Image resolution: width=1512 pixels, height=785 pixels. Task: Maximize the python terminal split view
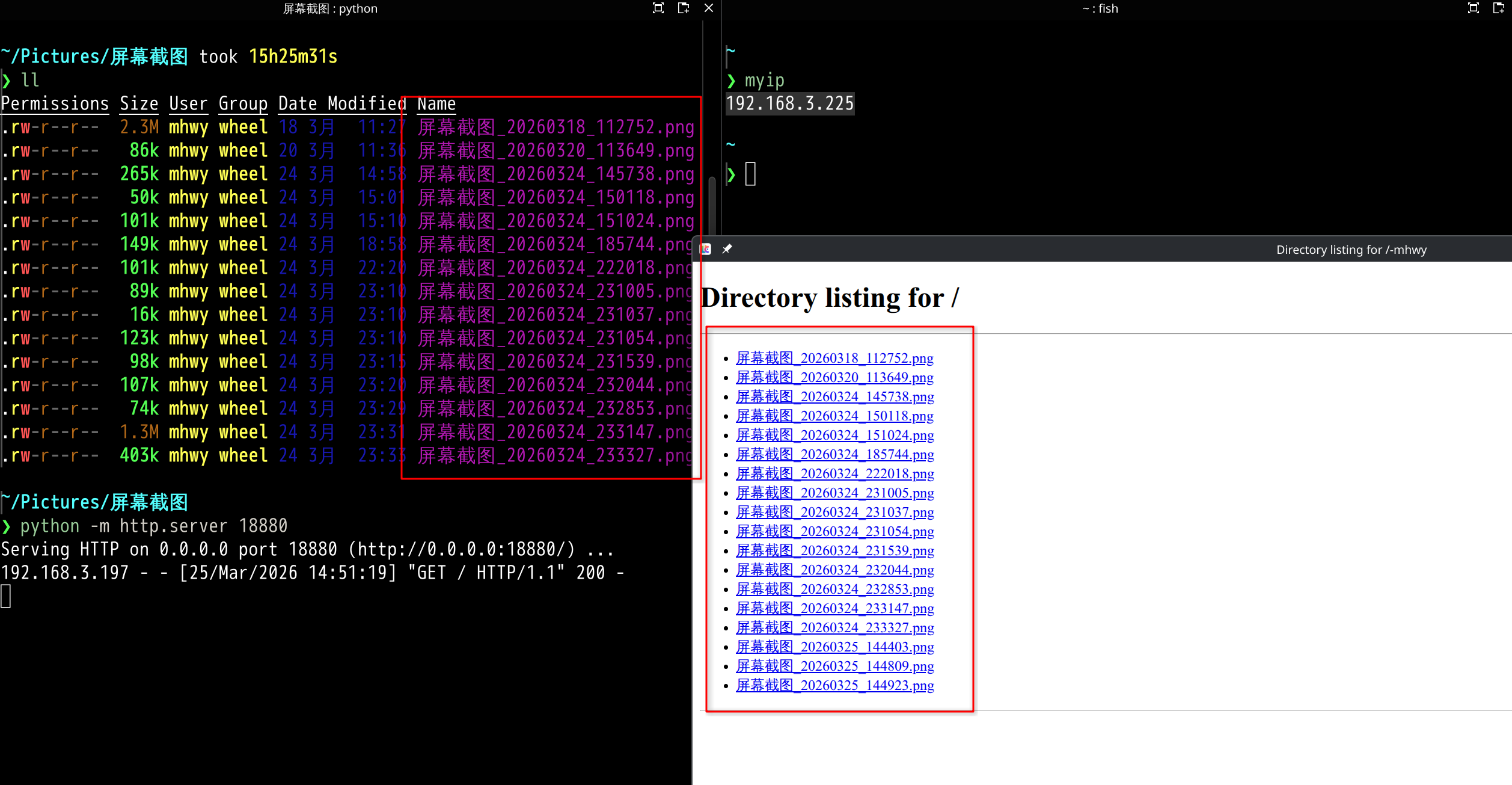coord(658,8)
